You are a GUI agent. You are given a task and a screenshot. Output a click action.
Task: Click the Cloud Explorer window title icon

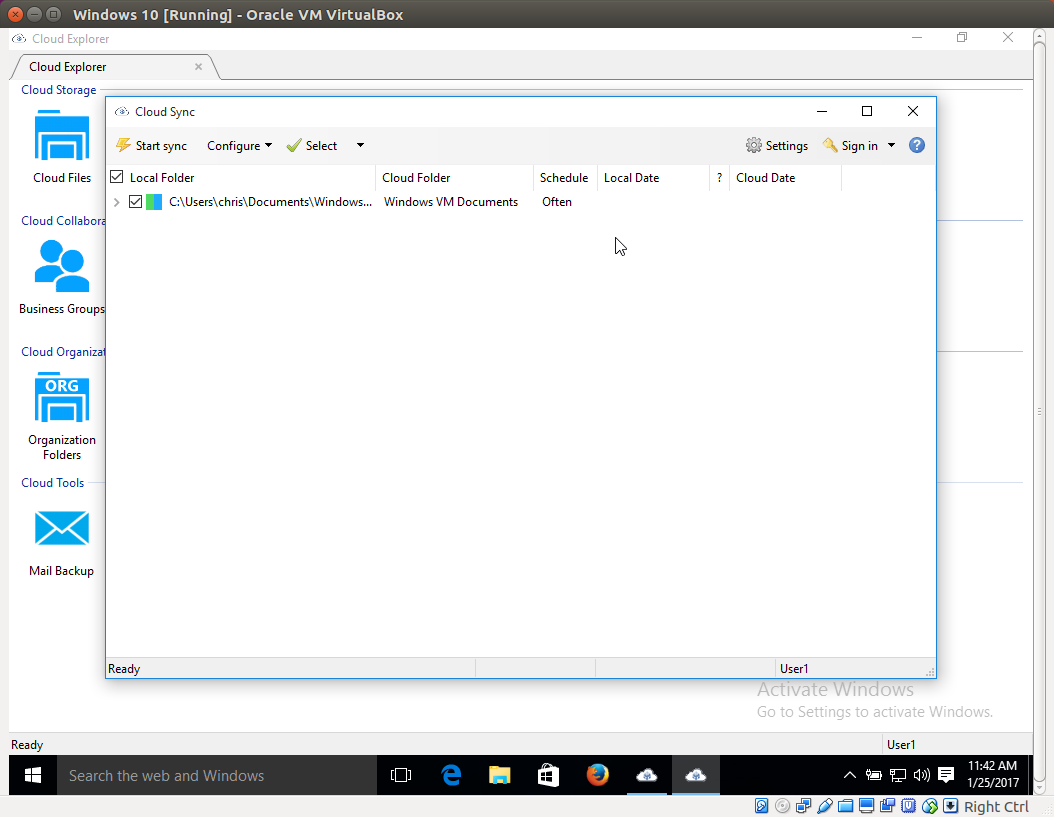coord(19,38)
